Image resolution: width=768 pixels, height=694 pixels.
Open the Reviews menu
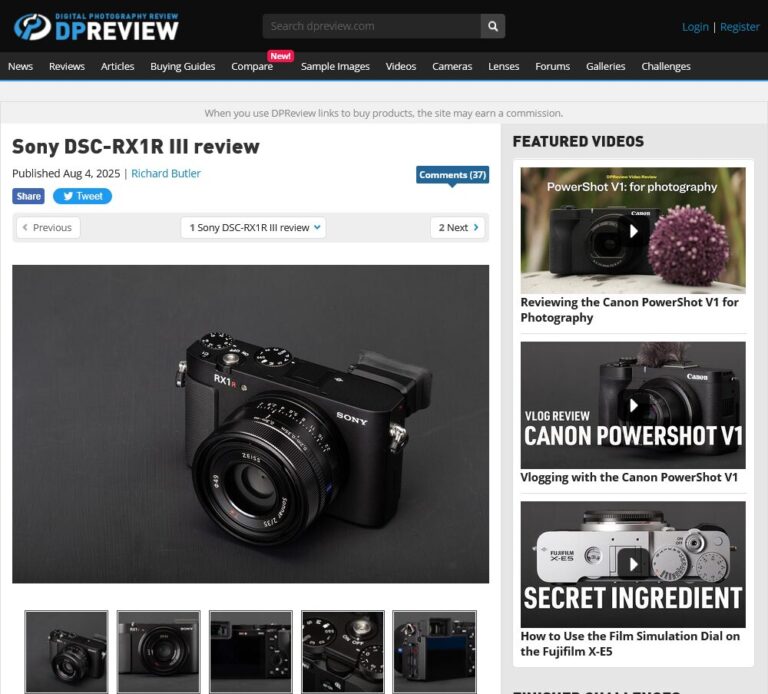[x=67, y=67]
